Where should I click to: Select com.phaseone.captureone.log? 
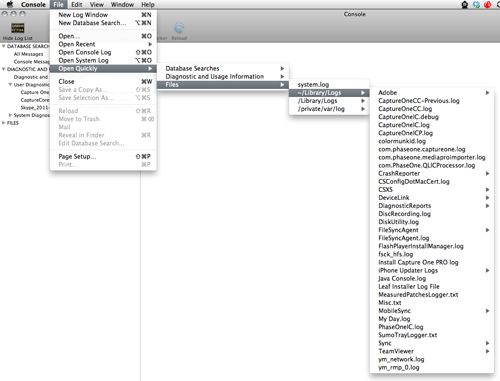(x=432, y=149)
